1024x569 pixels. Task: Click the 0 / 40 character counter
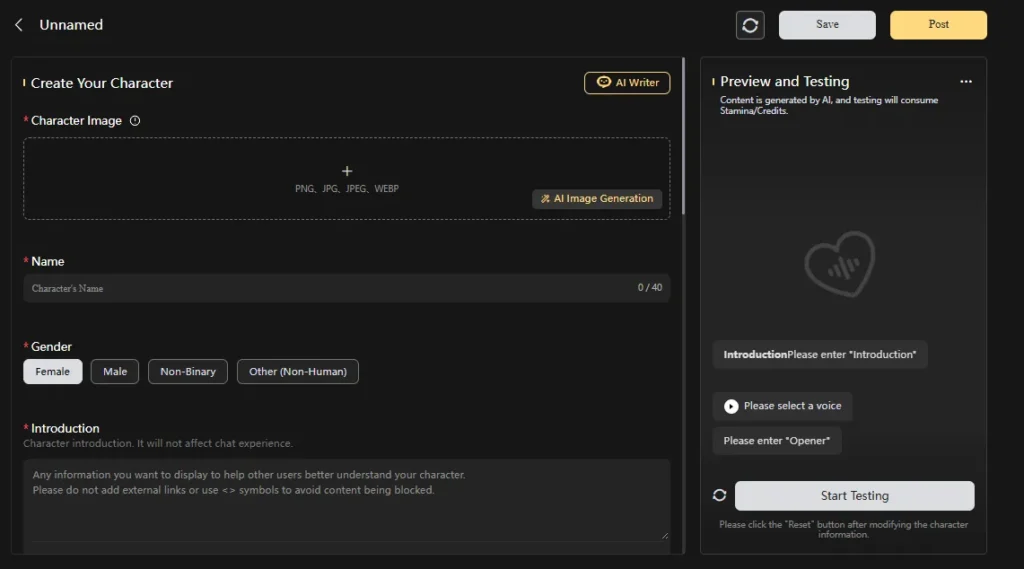tap(650, 287)
